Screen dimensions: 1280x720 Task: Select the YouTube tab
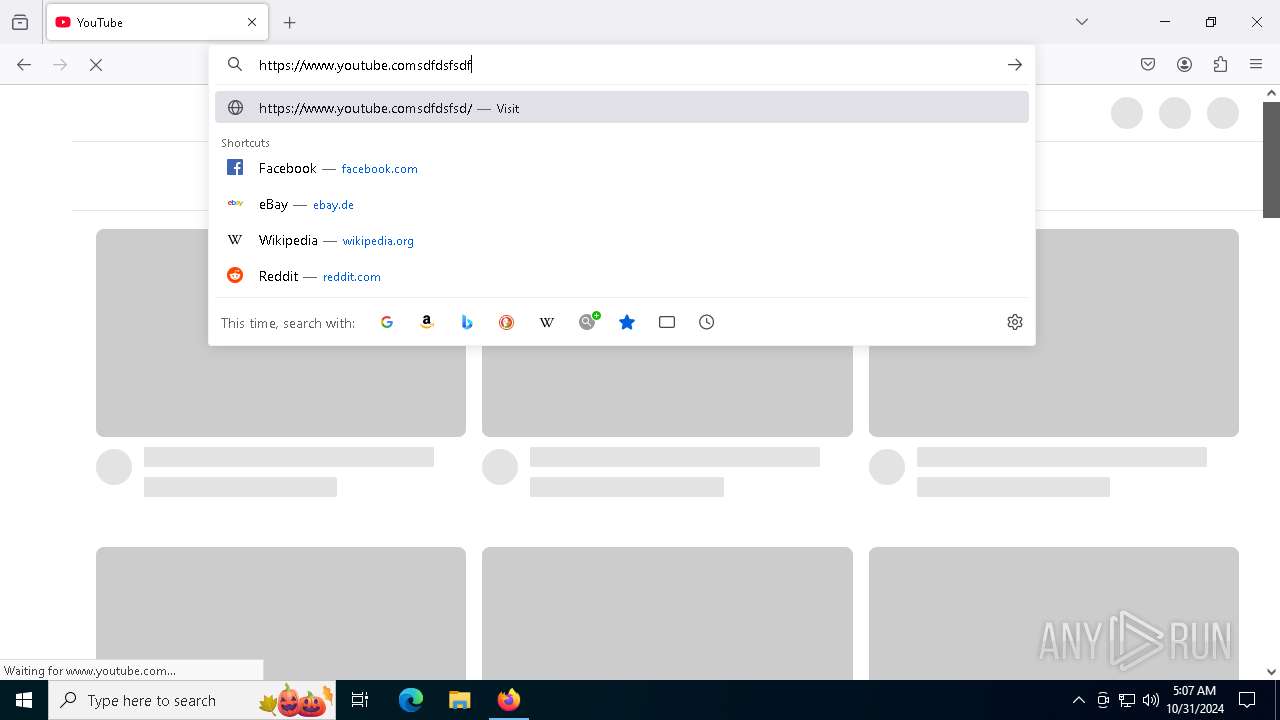(x=157, y=22)
